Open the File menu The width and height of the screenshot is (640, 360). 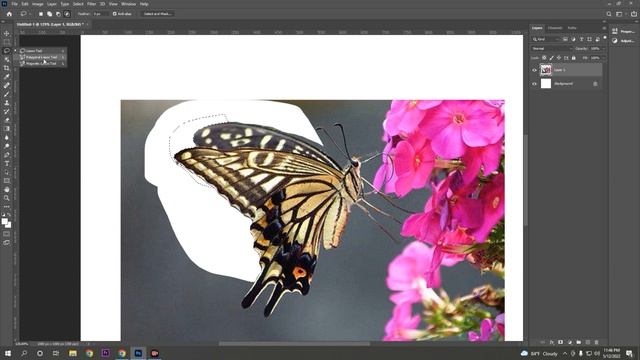[14, 4]
